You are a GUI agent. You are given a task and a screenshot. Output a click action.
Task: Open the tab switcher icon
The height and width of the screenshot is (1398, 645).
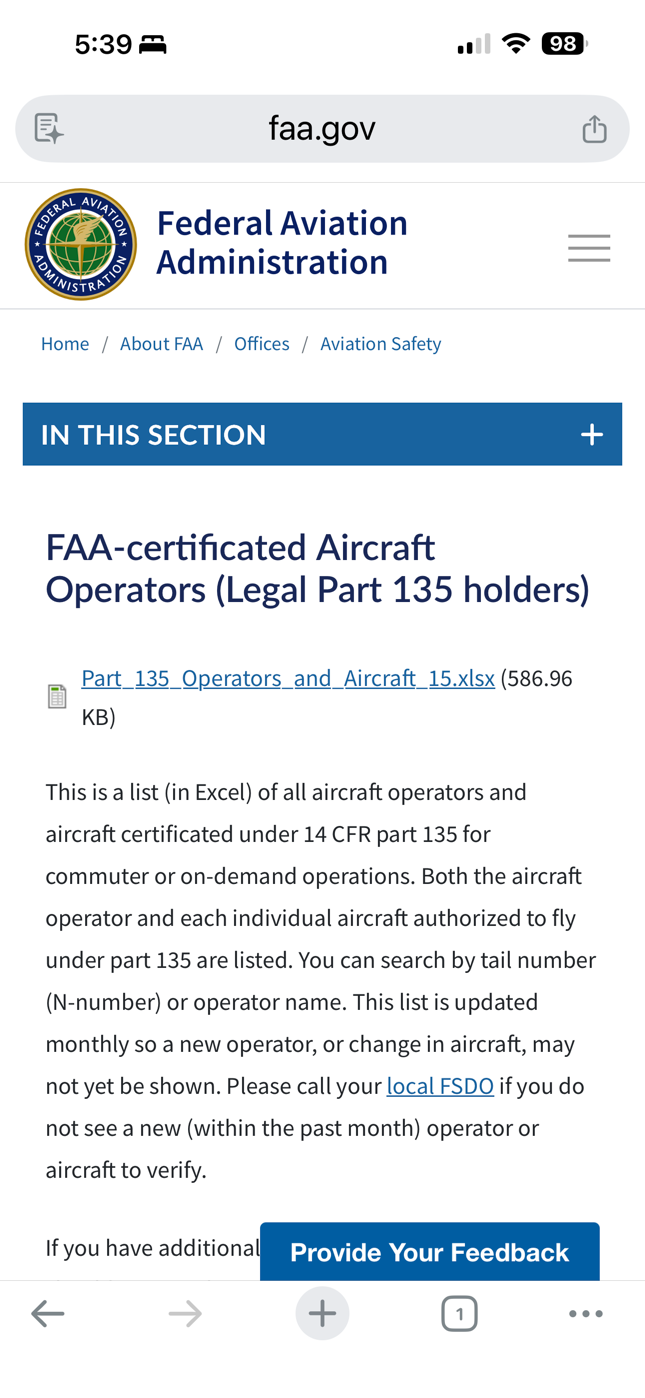[x=459, y=1314]
